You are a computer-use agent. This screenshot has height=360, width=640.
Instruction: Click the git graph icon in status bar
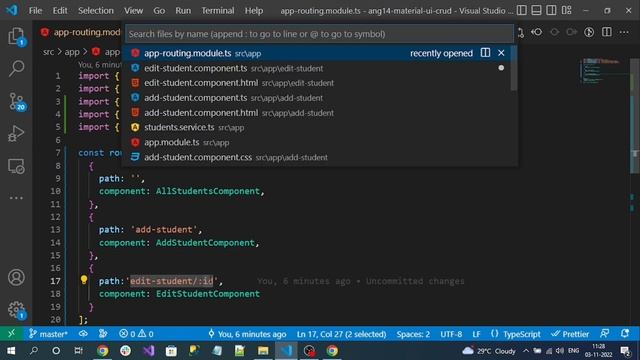click(103, 334)
